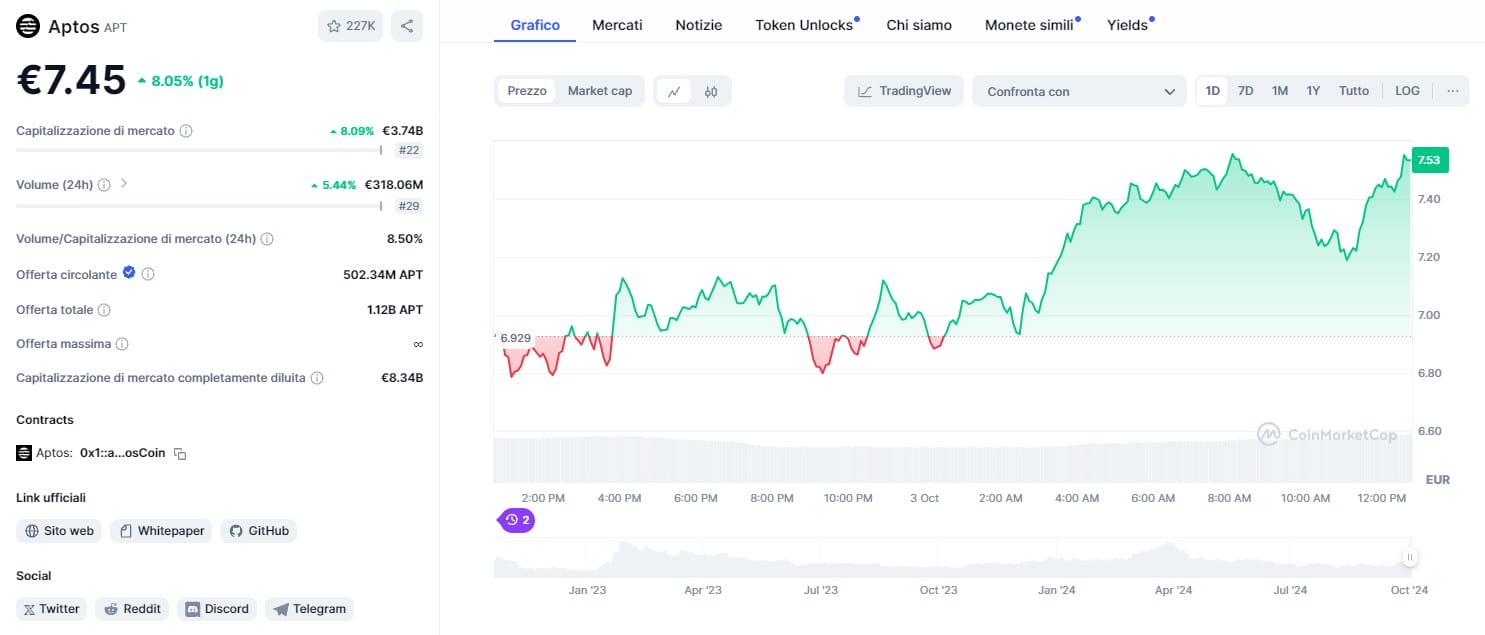Toggle the chart to Prezzo view
This screenshot has width=1485, height=635.
527,91
